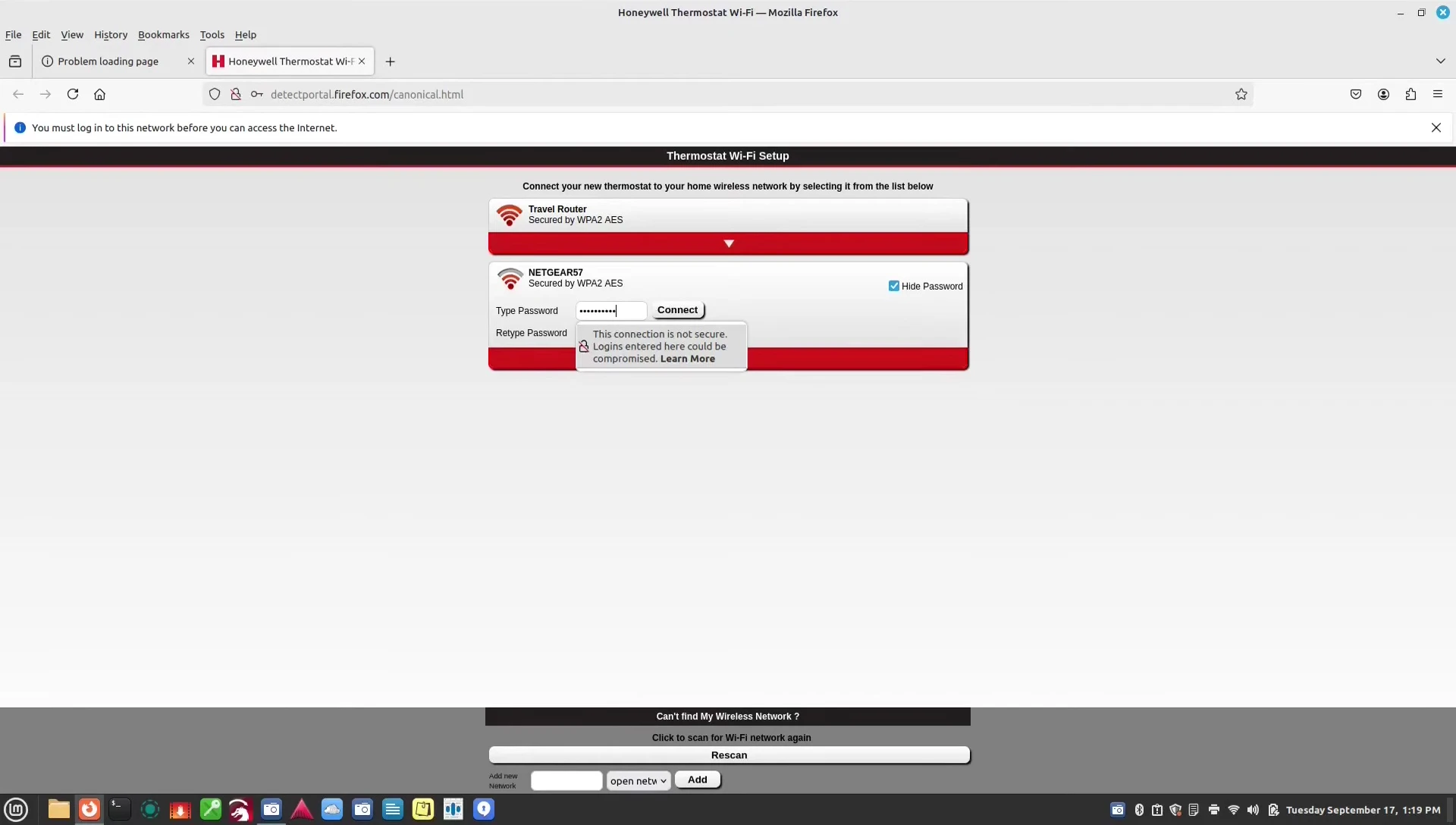Switch to the Honeywell Thermostat Wi-Fi tab
The image size is (1456, 825).
290,61
